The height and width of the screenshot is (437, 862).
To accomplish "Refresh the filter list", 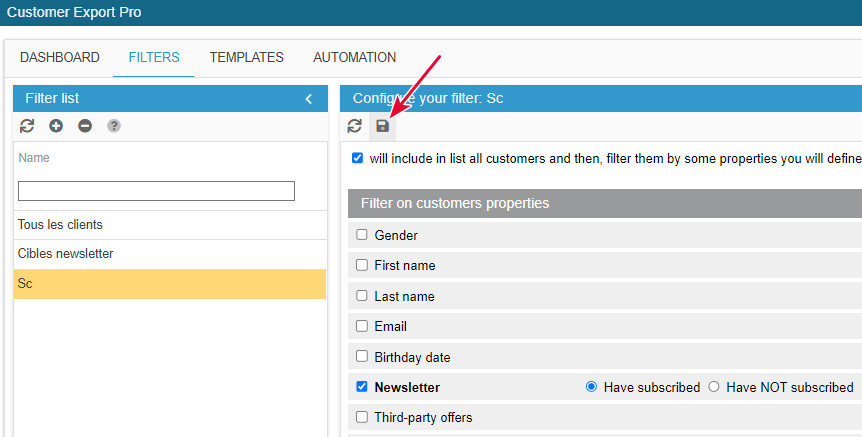I will point(27,126).
